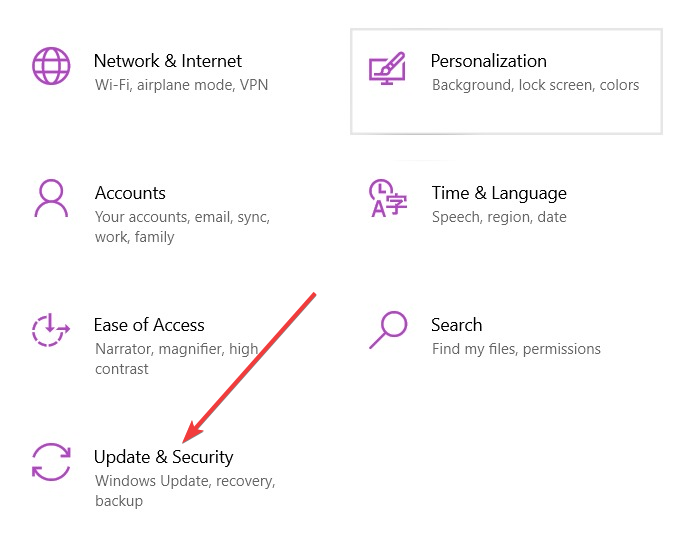The image size is (691, 556).
Task: Select the Accounts heading
Action: pos(130,193)
